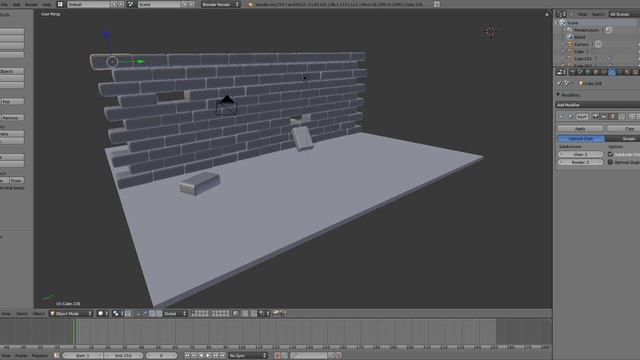Screen dimensions: 640x360
Task: Click the timeline current frame number field
Action: tap(162, 356)
